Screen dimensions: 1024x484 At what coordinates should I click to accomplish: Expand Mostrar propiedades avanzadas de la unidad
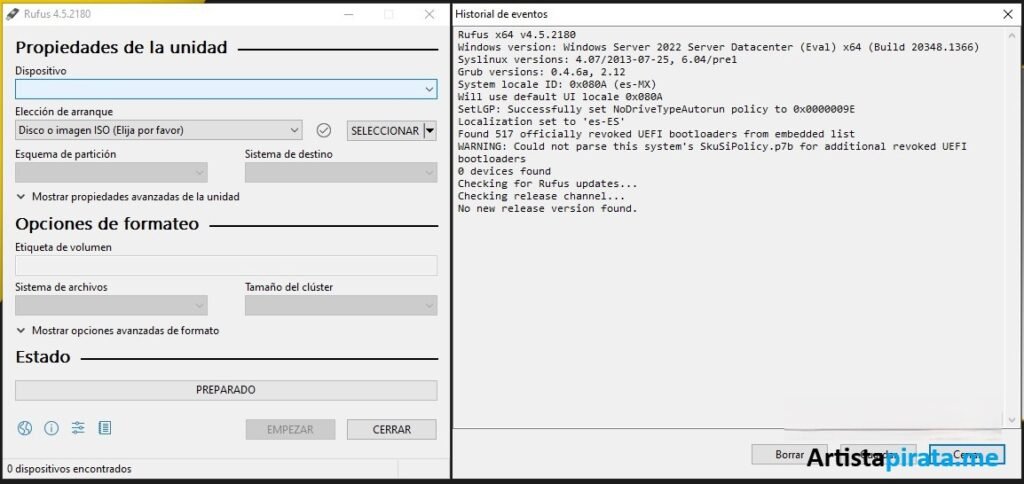click(x=128, y=197)
